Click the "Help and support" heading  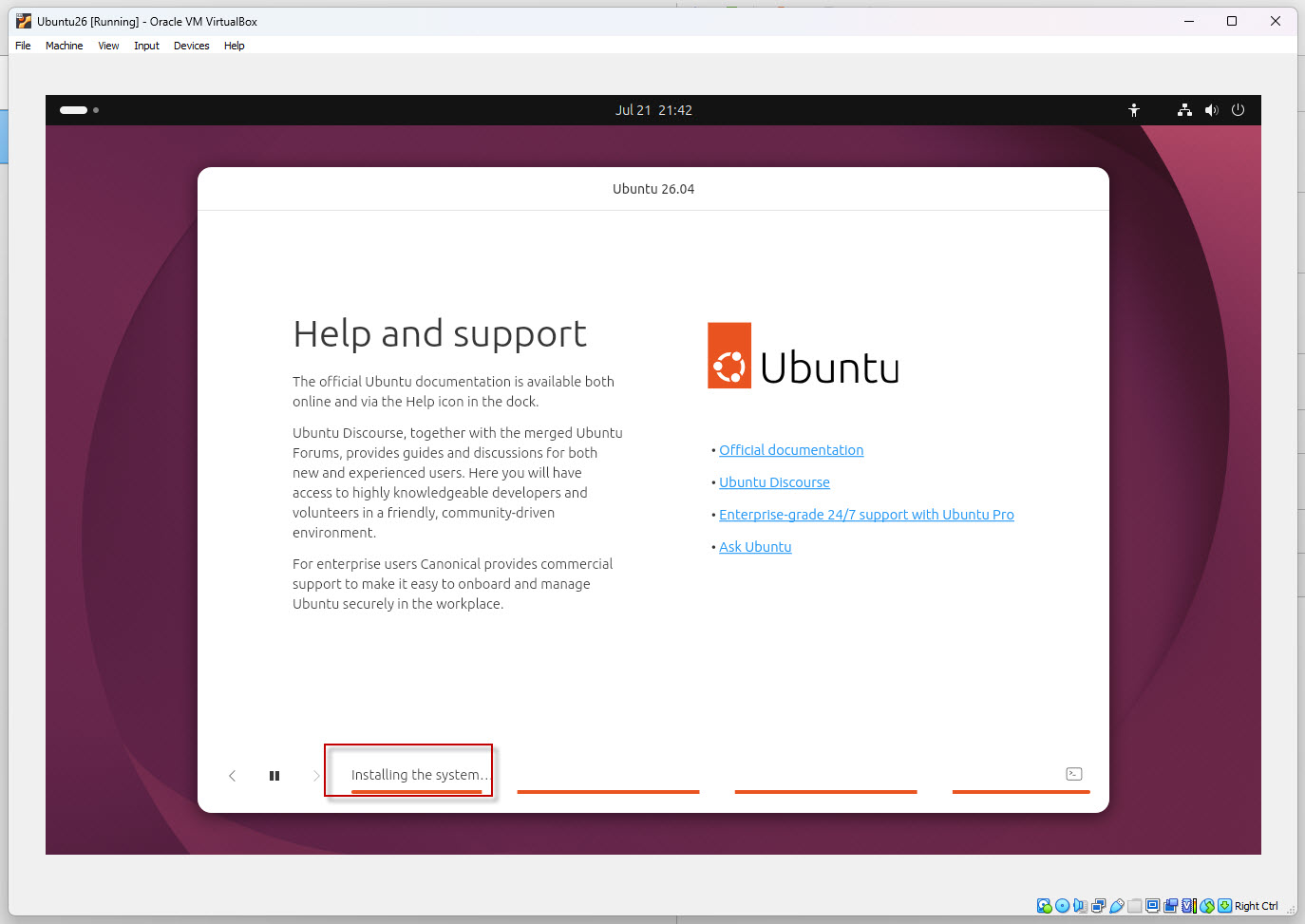440,333
